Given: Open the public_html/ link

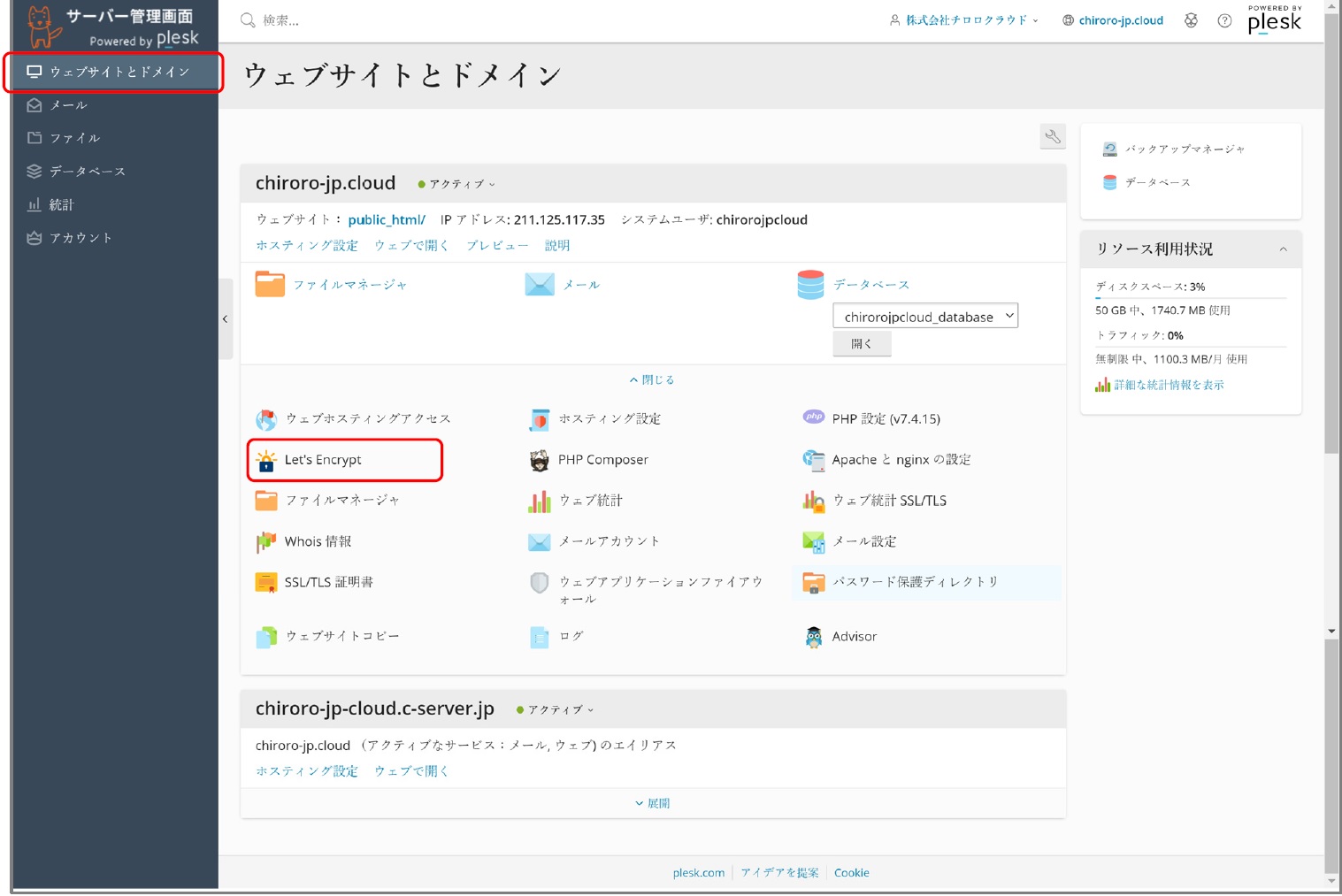Looking at the screenshot, I should (x=387, y=219).
